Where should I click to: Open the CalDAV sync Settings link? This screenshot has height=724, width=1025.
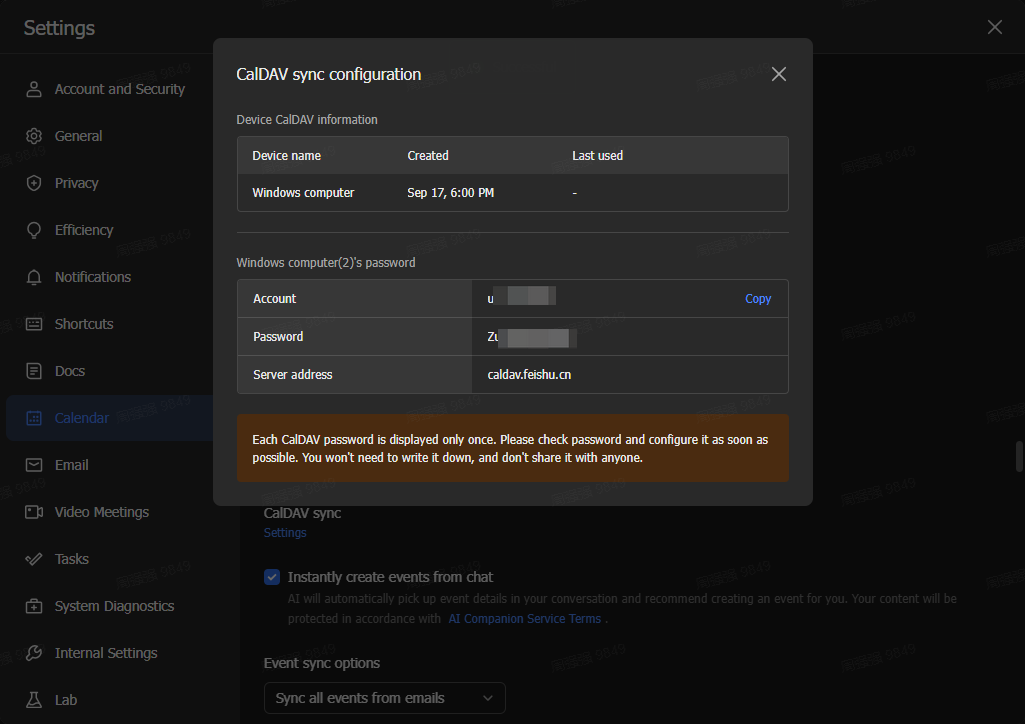285,533
